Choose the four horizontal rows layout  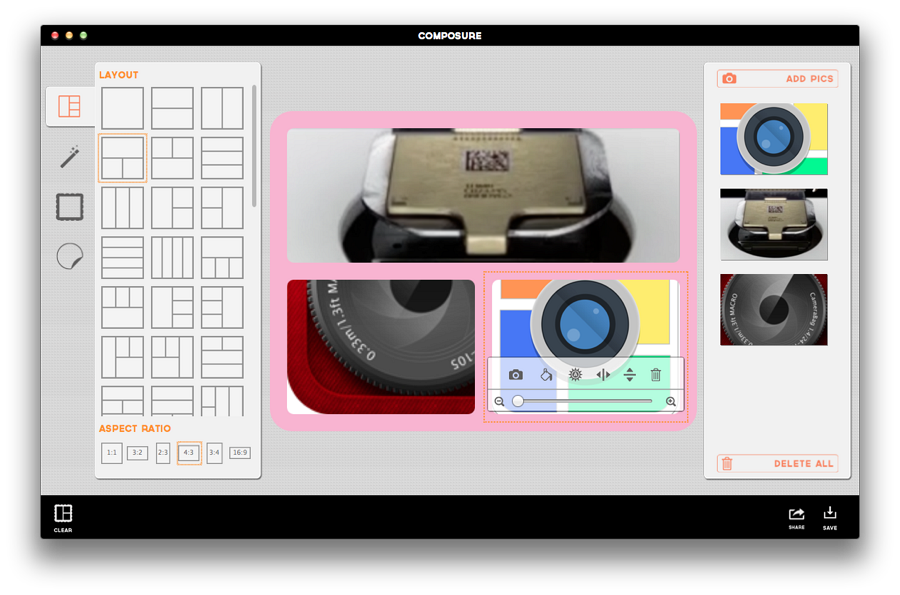(x=122, y=258)
